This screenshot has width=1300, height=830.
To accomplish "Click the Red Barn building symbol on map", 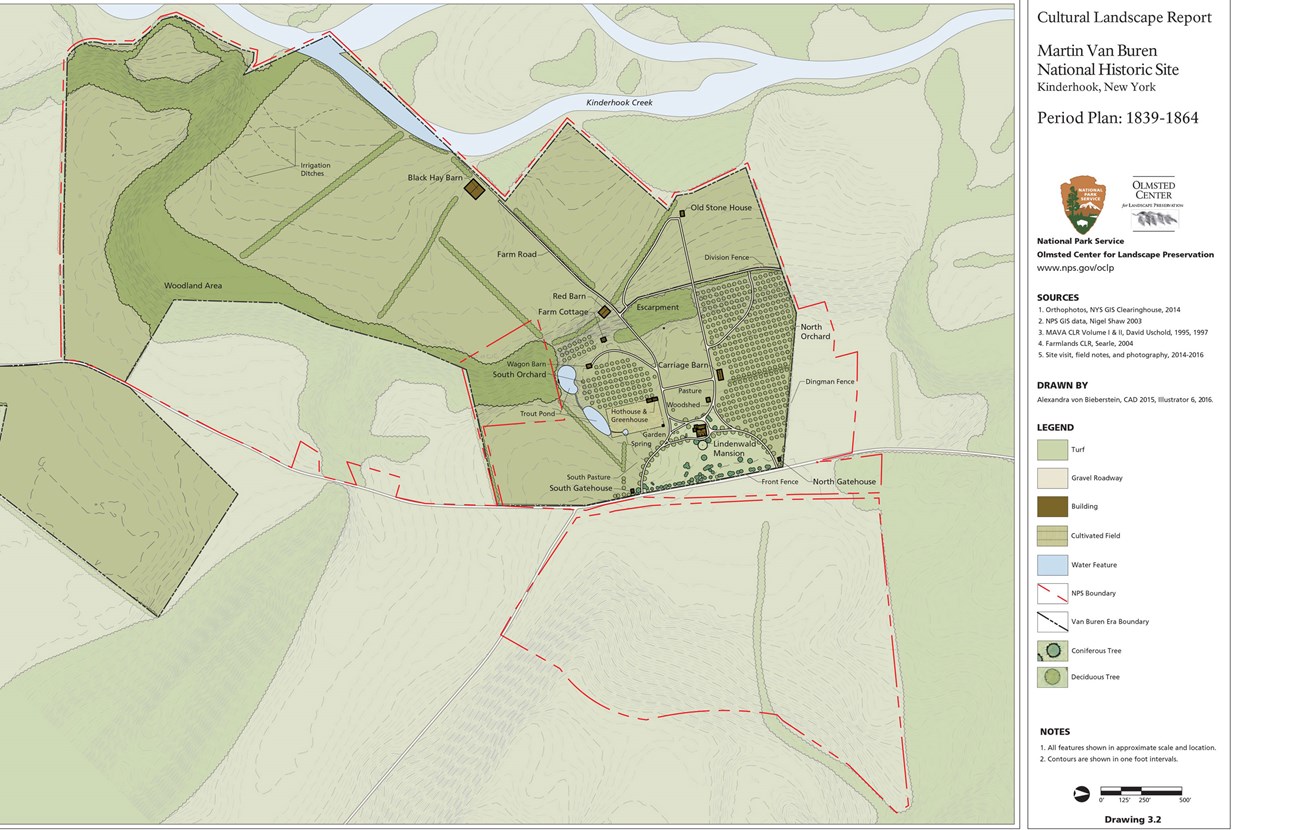I will click(x=604, y=312).
